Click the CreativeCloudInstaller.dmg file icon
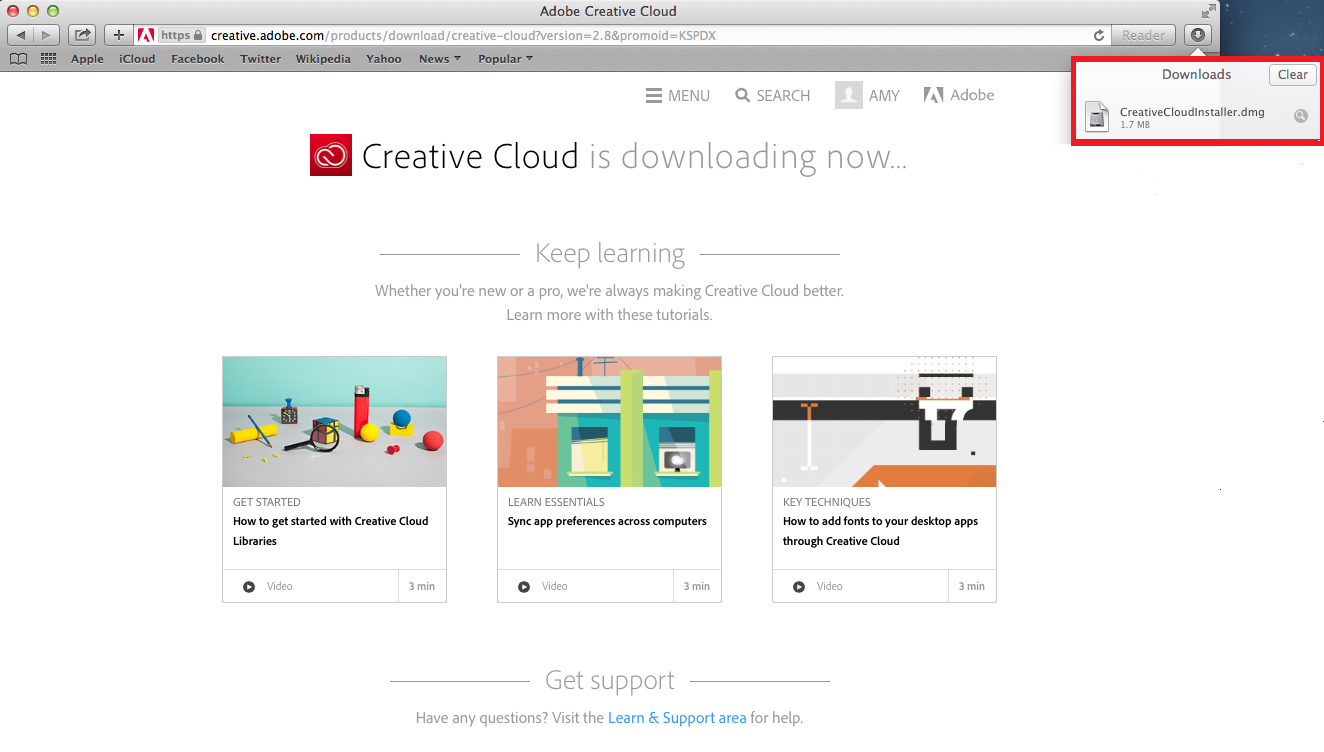The height and width of the screenshot is (752, 1324). (1098, 117)
